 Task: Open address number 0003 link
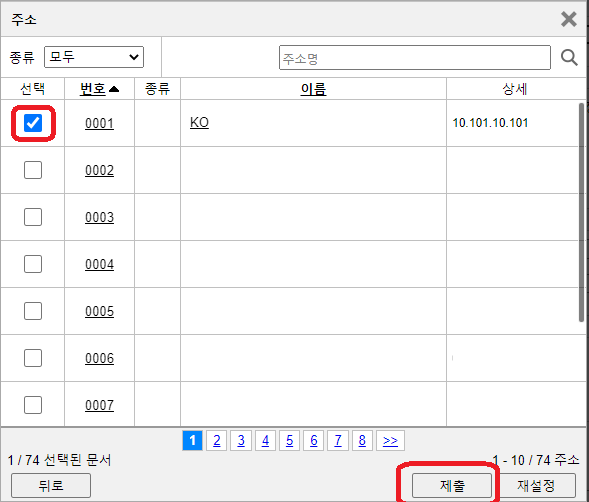coord(99,217)
